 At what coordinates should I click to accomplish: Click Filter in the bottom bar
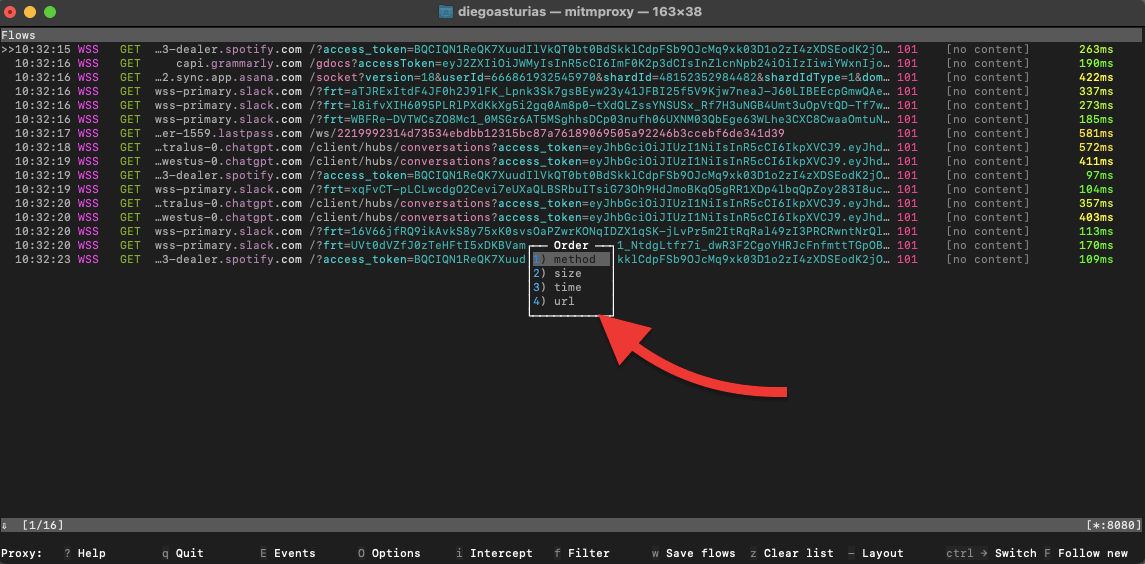(x=582, y=553)
